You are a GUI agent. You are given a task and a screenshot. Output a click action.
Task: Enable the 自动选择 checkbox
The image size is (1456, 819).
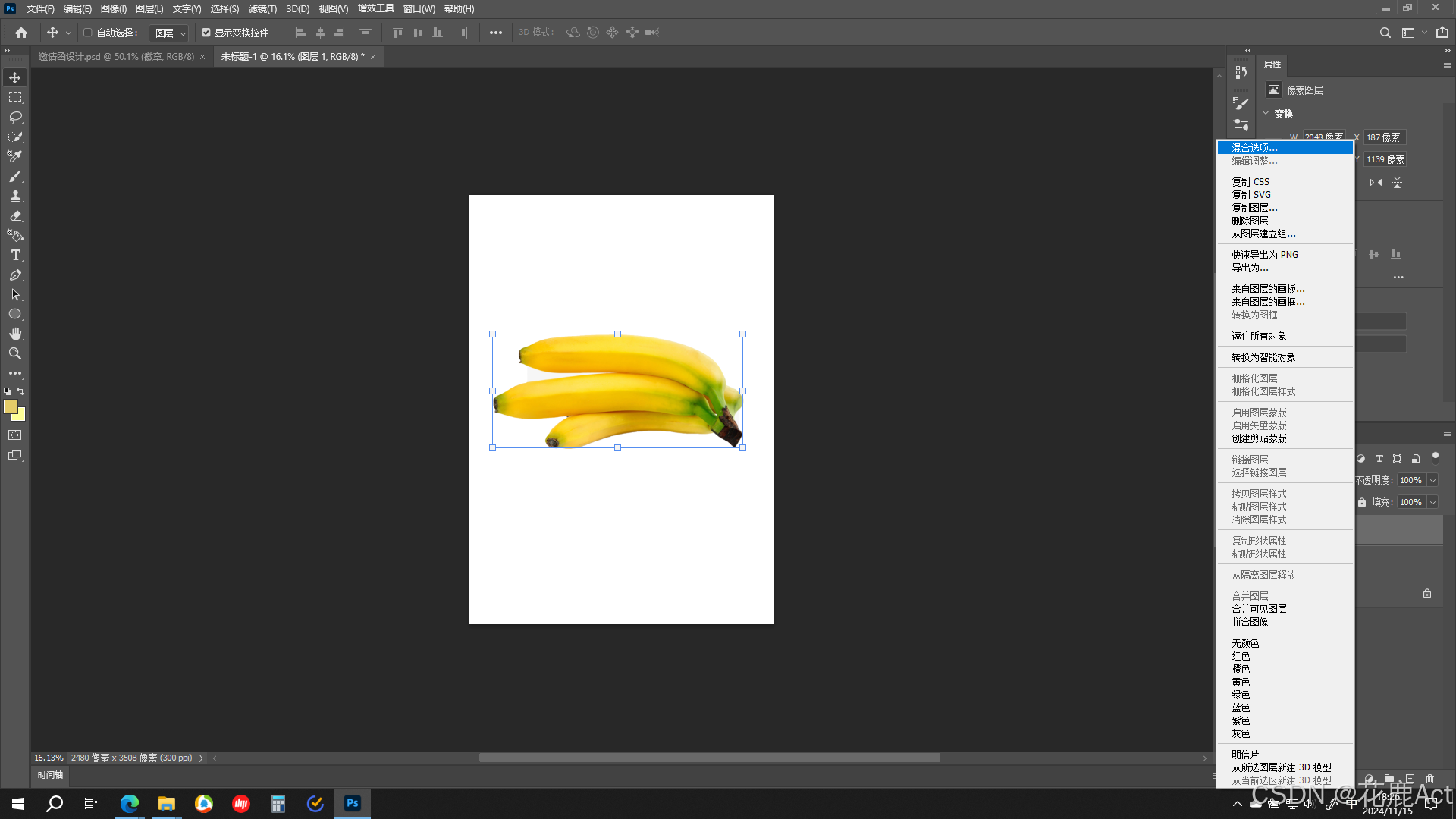coord(88,33)
